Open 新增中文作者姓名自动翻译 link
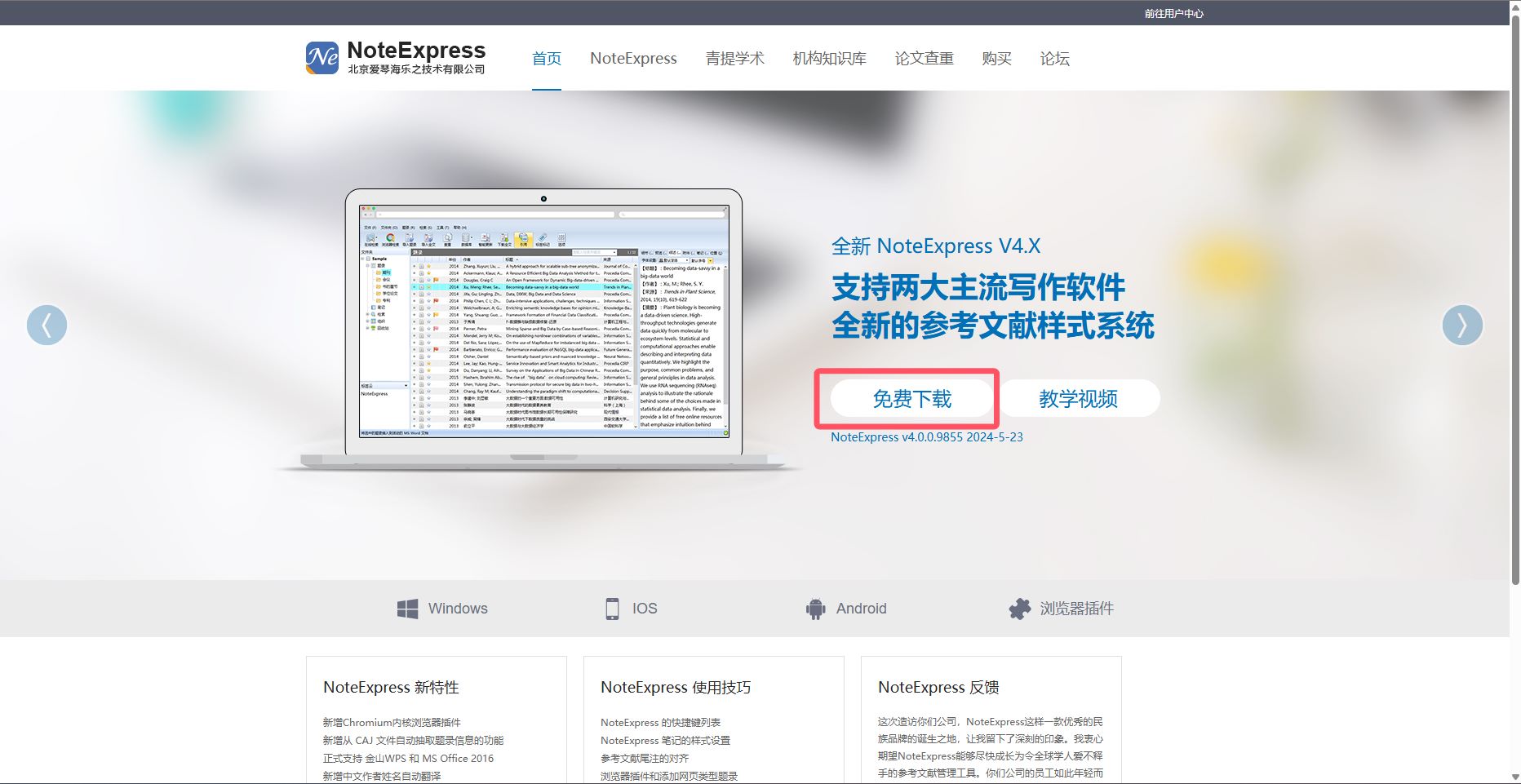Screen dimensions: 1521x784 [381, 776]
